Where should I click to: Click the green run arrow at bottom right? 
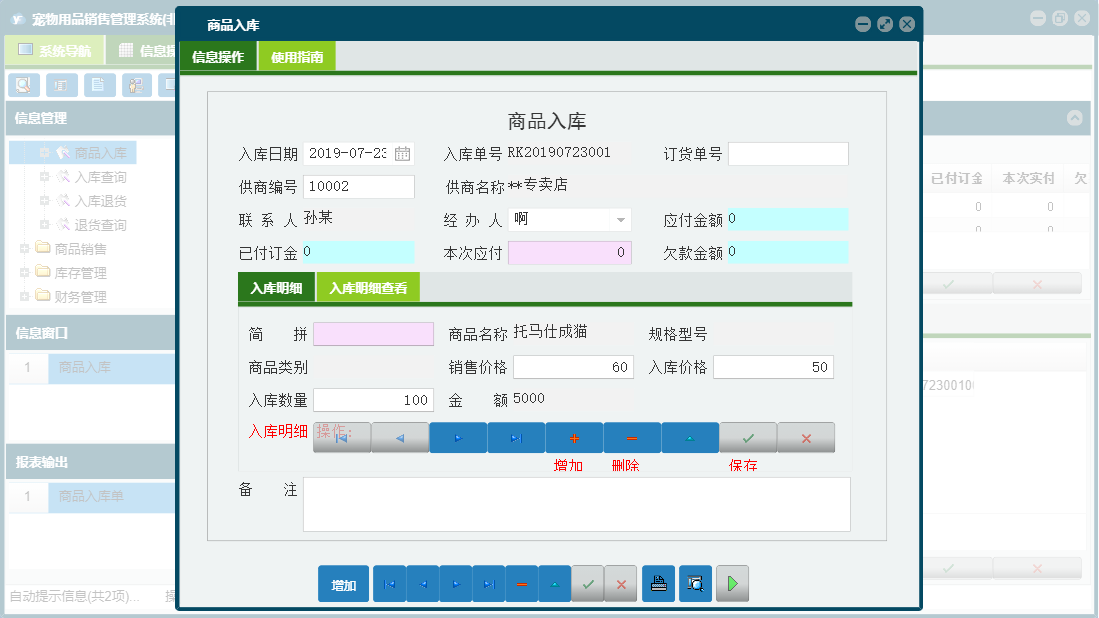(732, 583)
